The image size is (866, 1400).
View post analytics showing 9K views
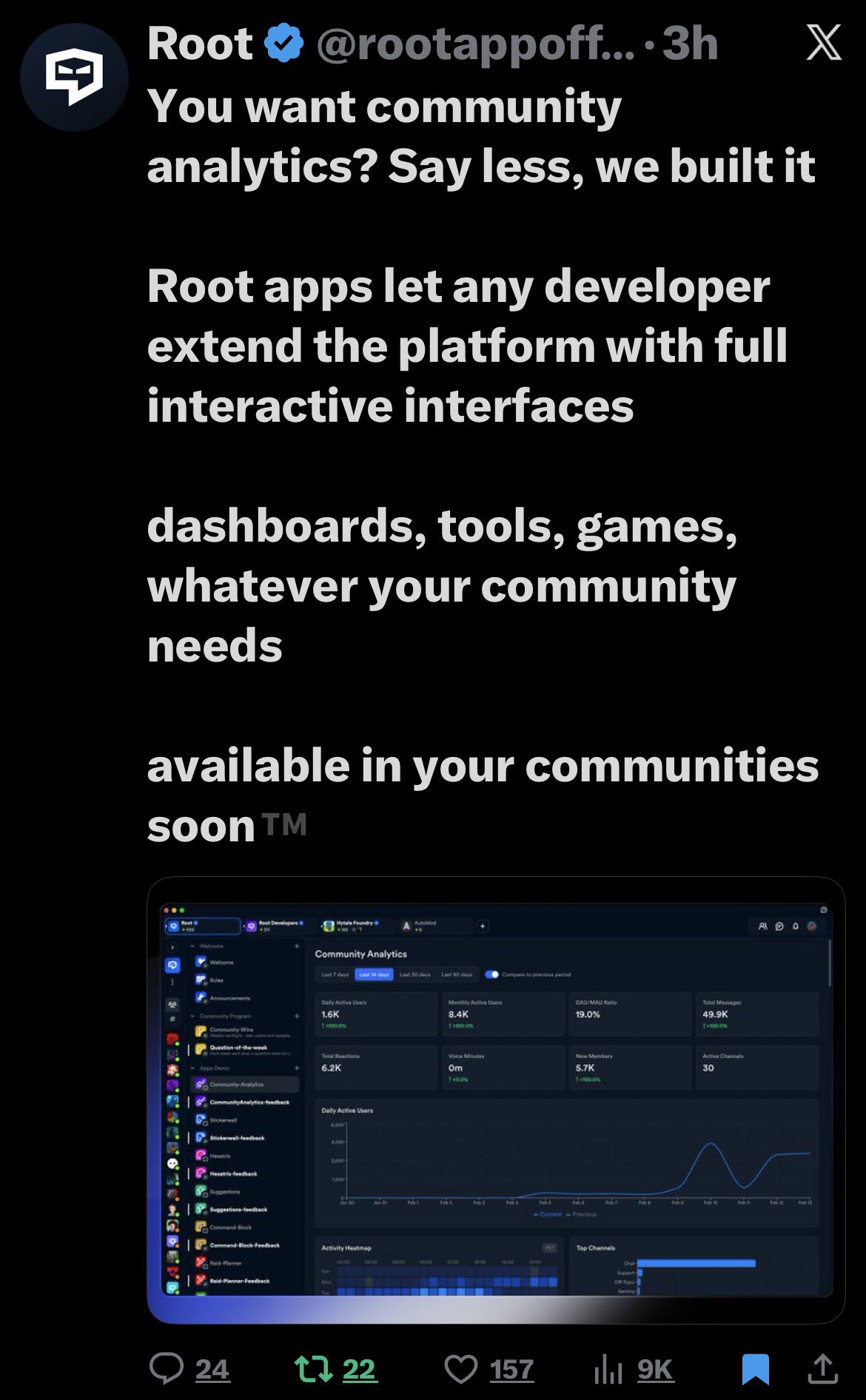634,1370
